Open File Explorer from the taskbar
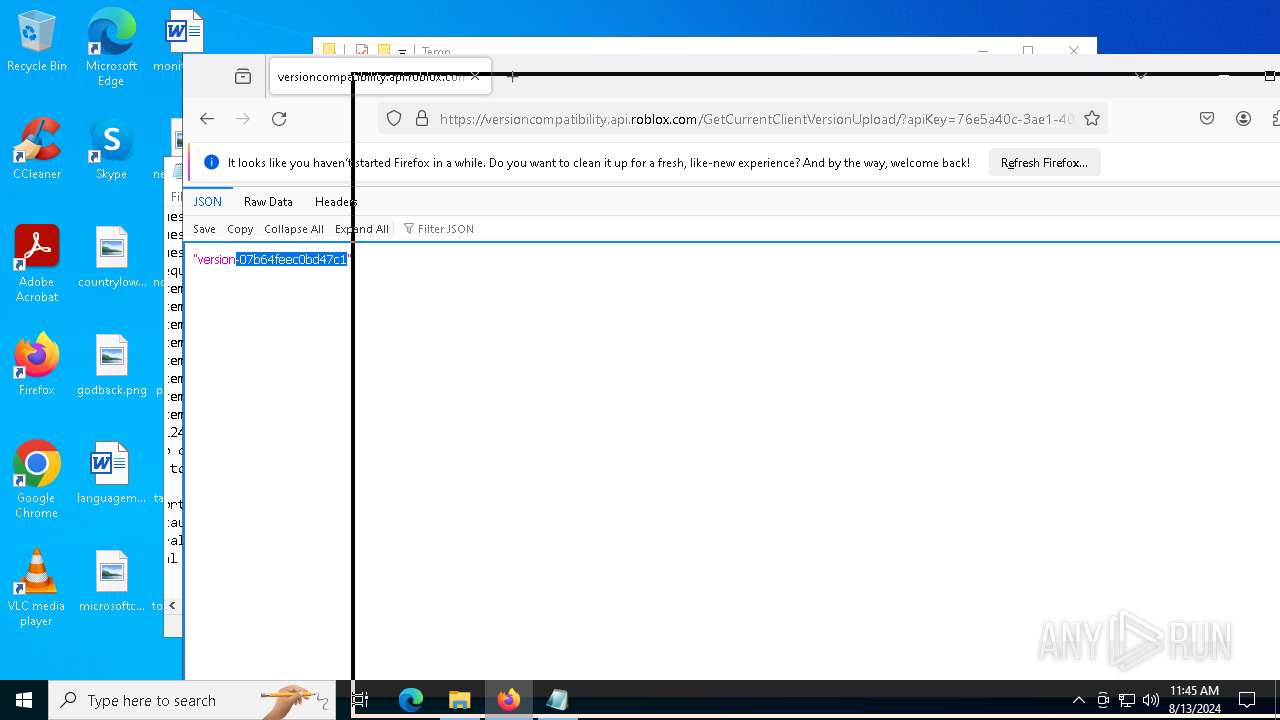The width and height of the screenshot is (1280, 720). pos(460,700)
